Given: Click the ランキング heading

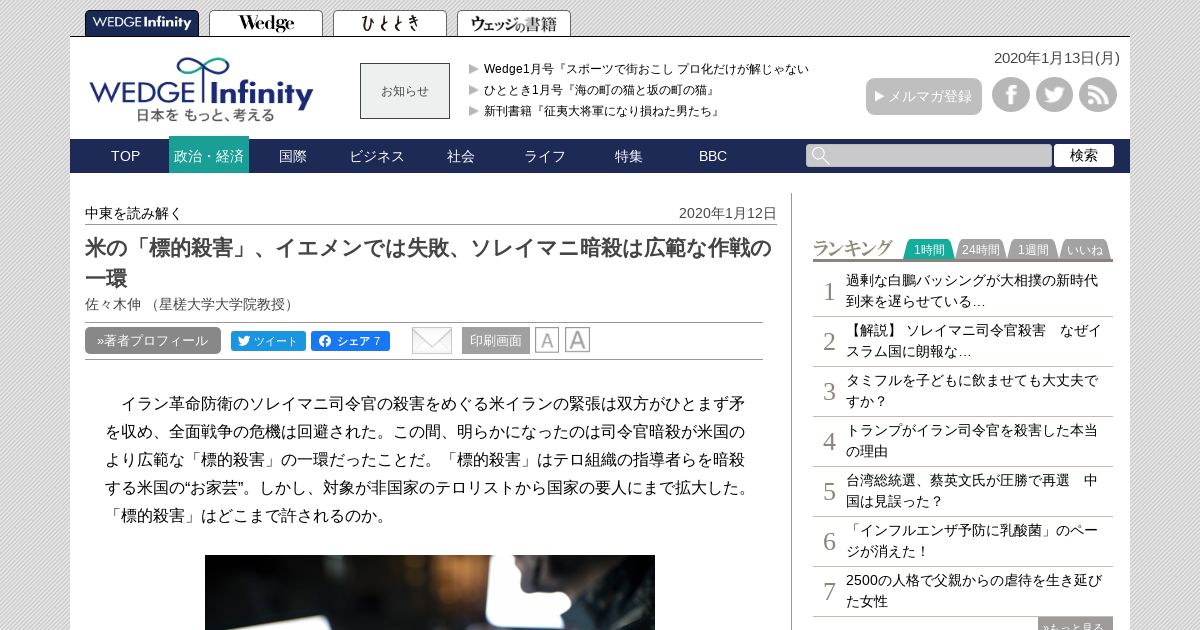Looking at the screenshot, I should [x=852, y=248].
